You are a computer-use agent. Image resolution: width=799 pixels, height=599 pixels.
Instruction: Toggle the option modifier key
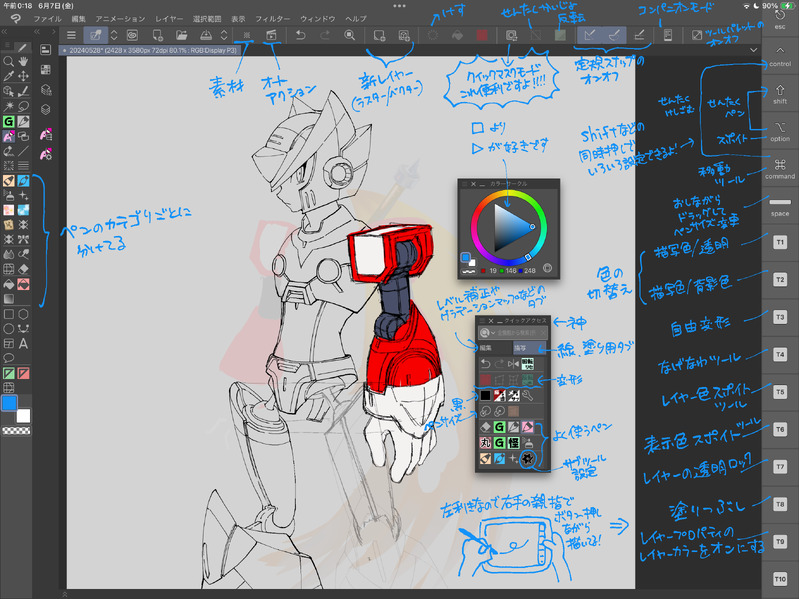[x=780, y=131]
